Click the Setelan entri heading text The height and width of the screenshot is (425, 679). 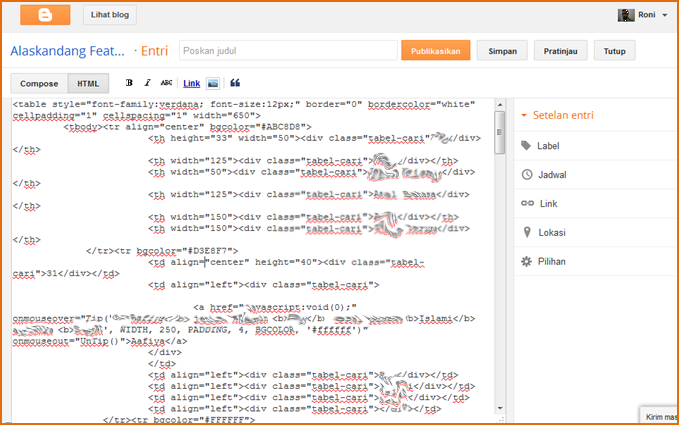click(563, 115)
